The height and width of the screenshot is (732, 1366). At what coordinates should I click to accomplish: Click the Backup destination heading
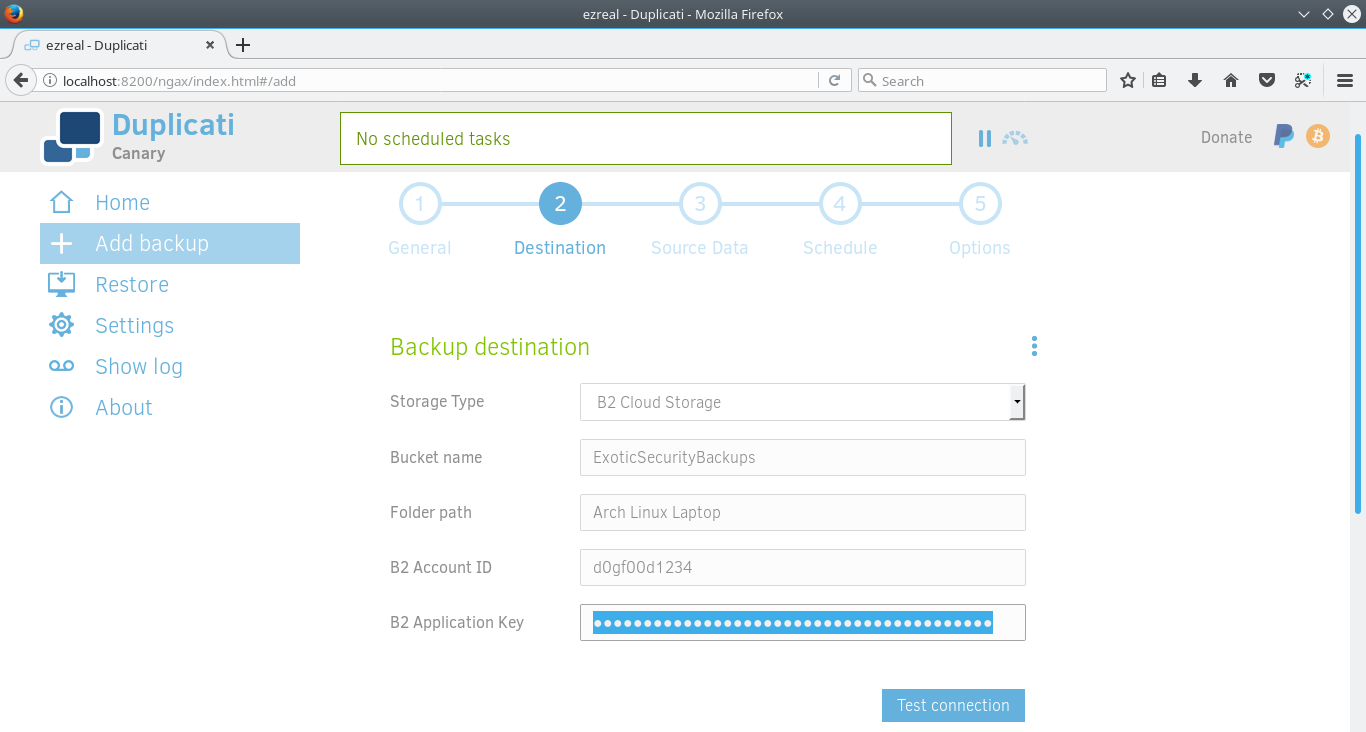490,347
